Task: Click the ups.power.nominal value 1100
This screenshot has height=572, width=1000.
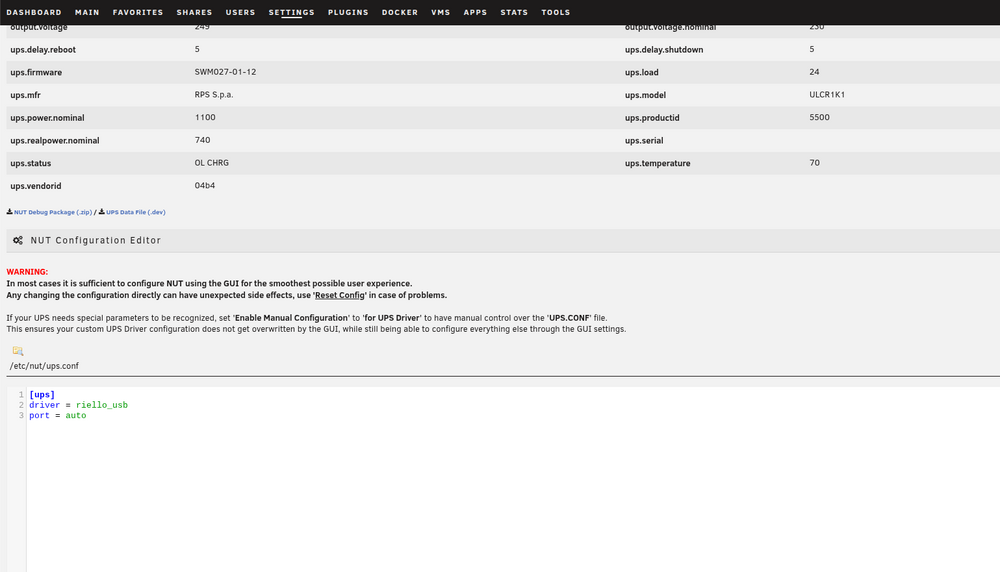Action: pos(205,117)
